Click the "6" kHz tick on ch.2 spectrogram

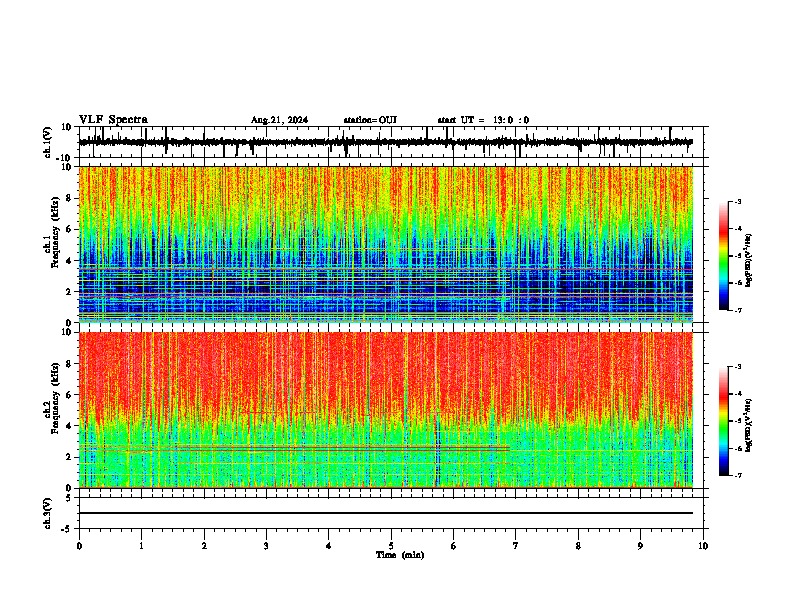click(70, 395)
